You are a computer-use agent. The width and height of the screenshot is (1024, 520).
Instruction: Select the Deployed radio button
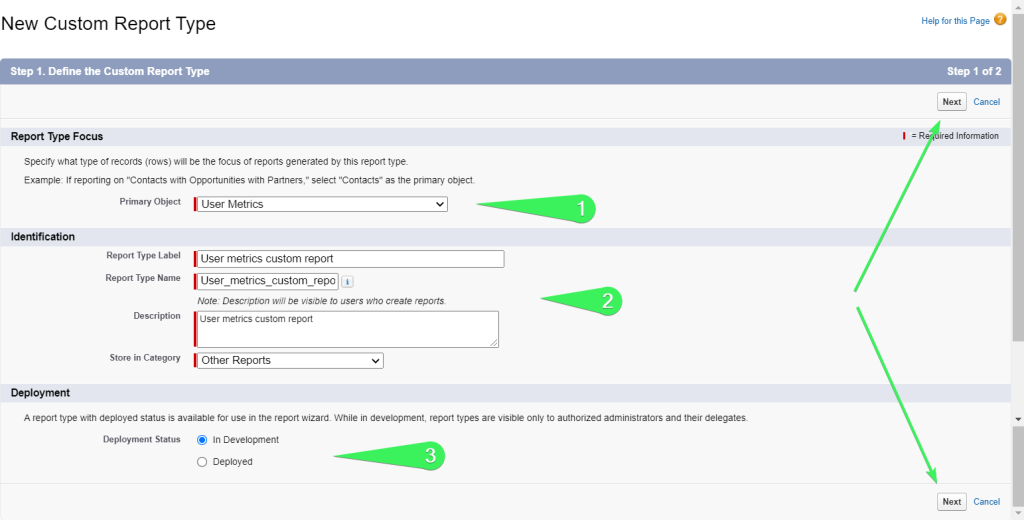click(202, 462)
